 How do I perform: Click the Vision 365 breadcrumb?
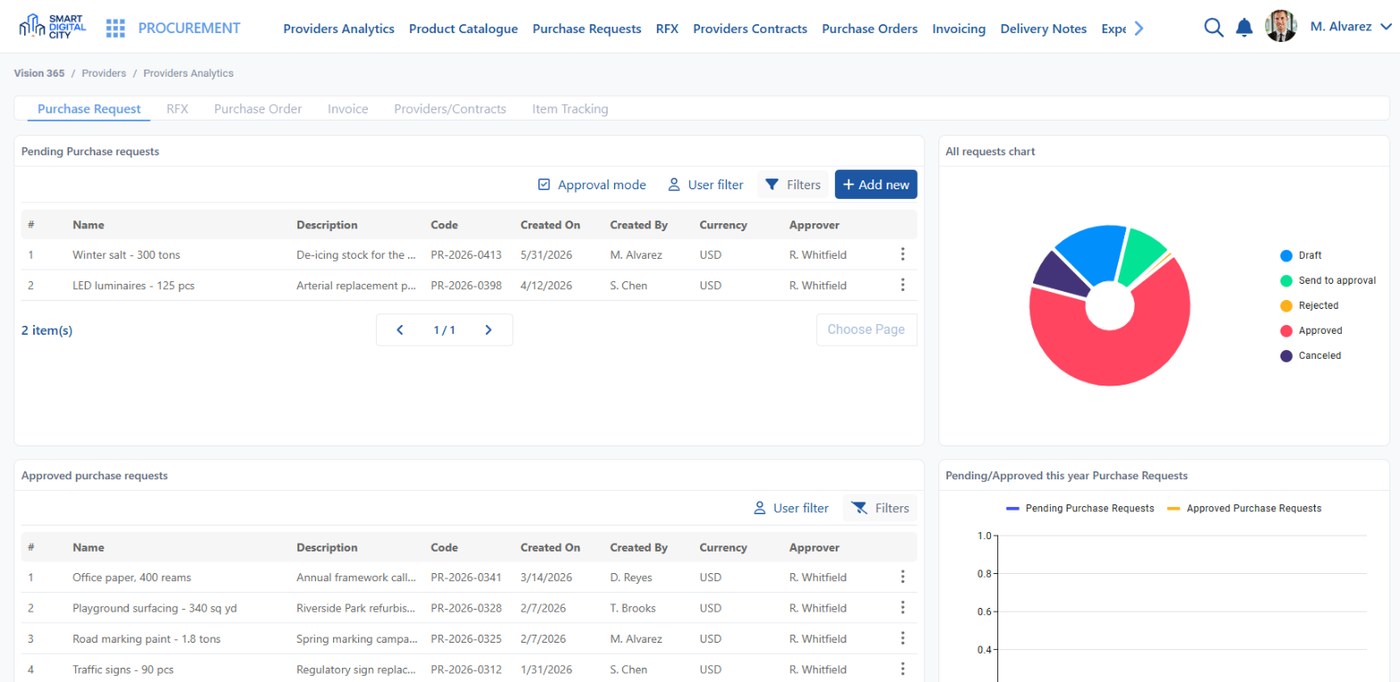pos(39,73)
